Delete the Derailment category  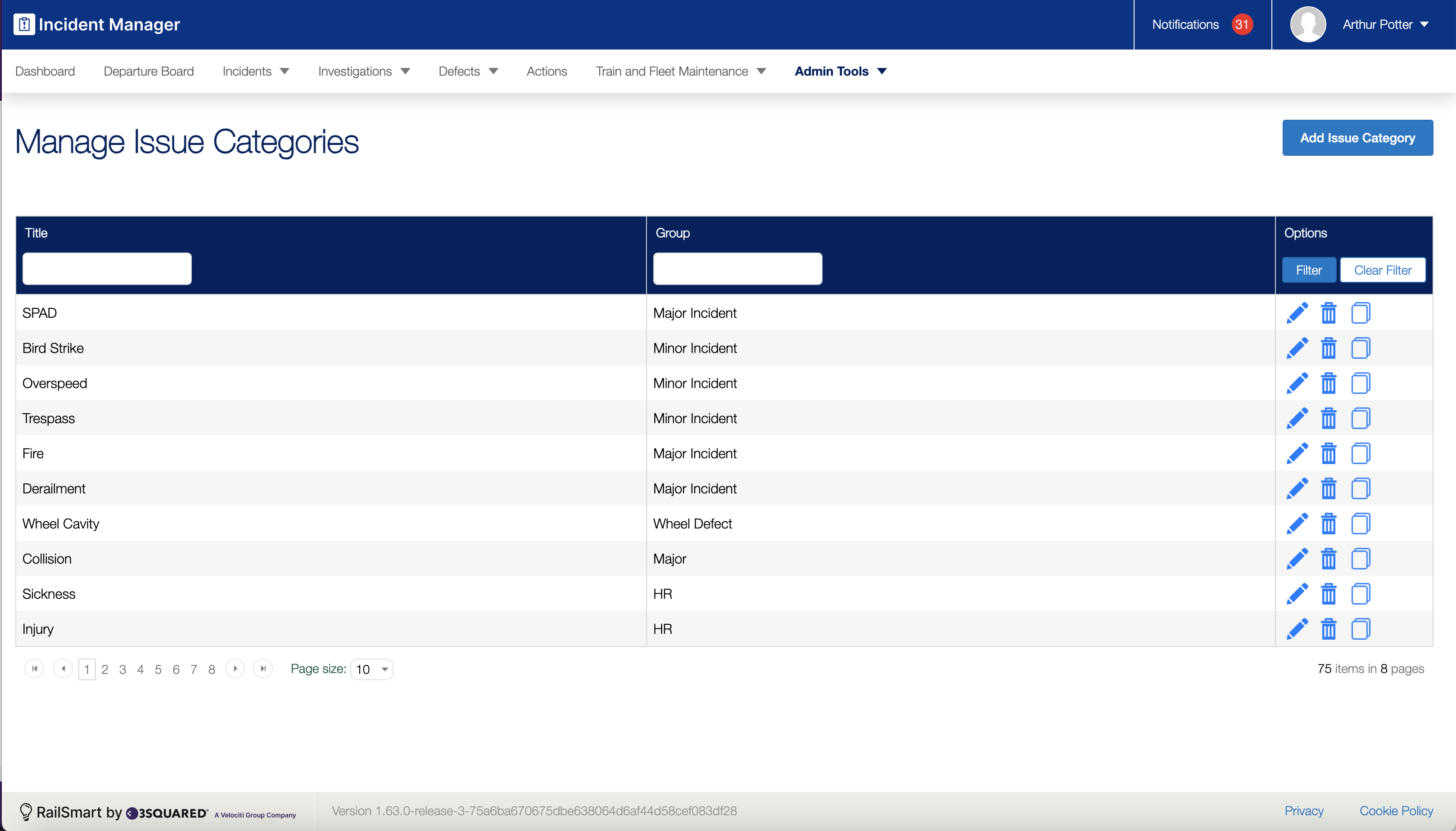(x=1328, y=488)
